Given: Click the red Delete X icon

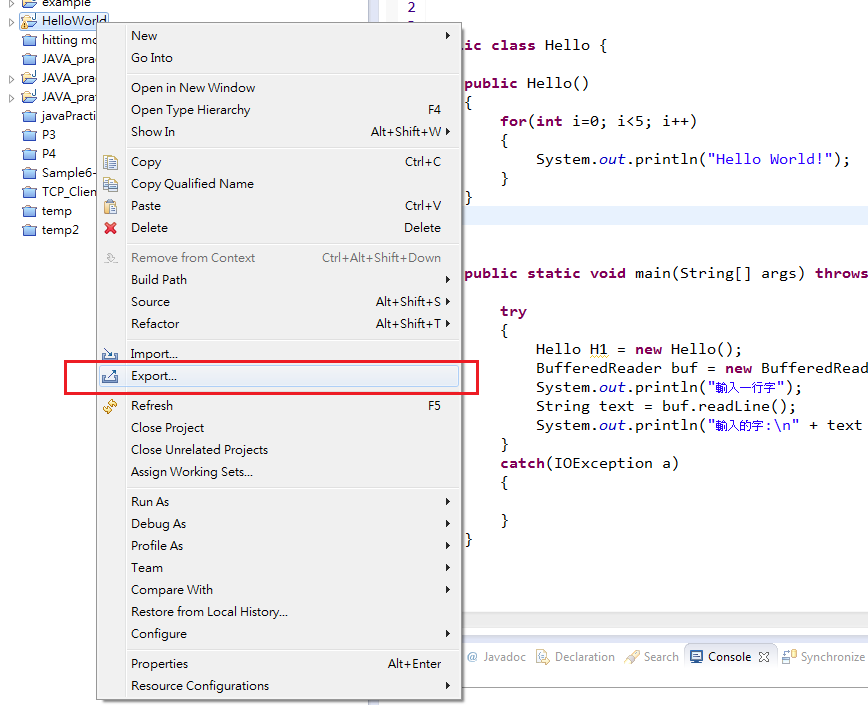Looking at the screenshot, I should pos(110,227).
